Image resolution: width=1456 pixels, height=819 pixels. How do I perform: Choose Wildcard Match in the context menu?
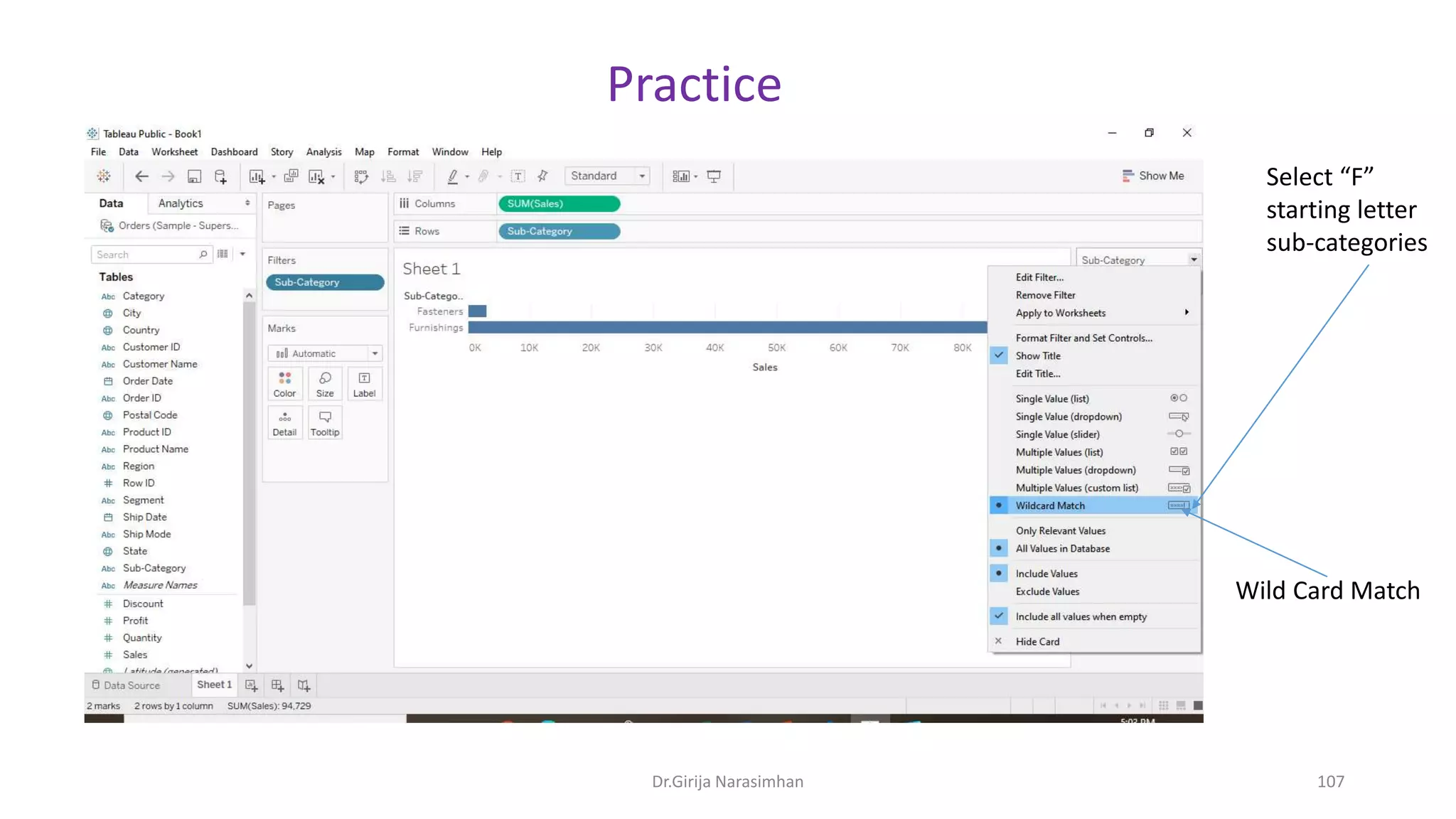(1050, 505)
